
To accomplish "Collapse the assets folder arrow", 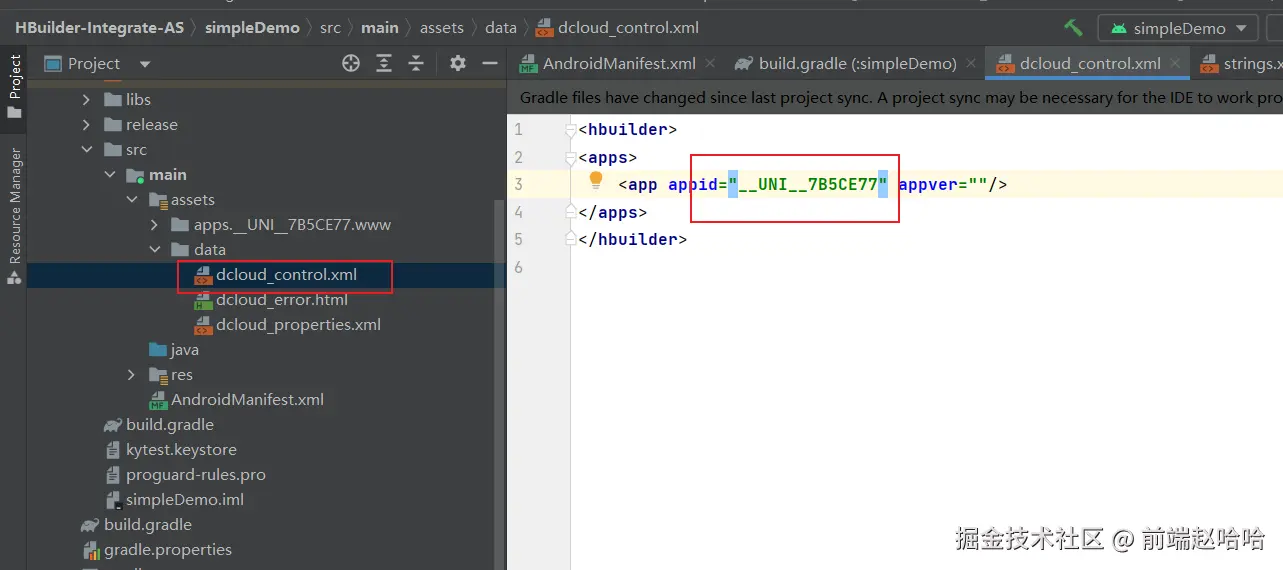I will click(x=131, y=200).
